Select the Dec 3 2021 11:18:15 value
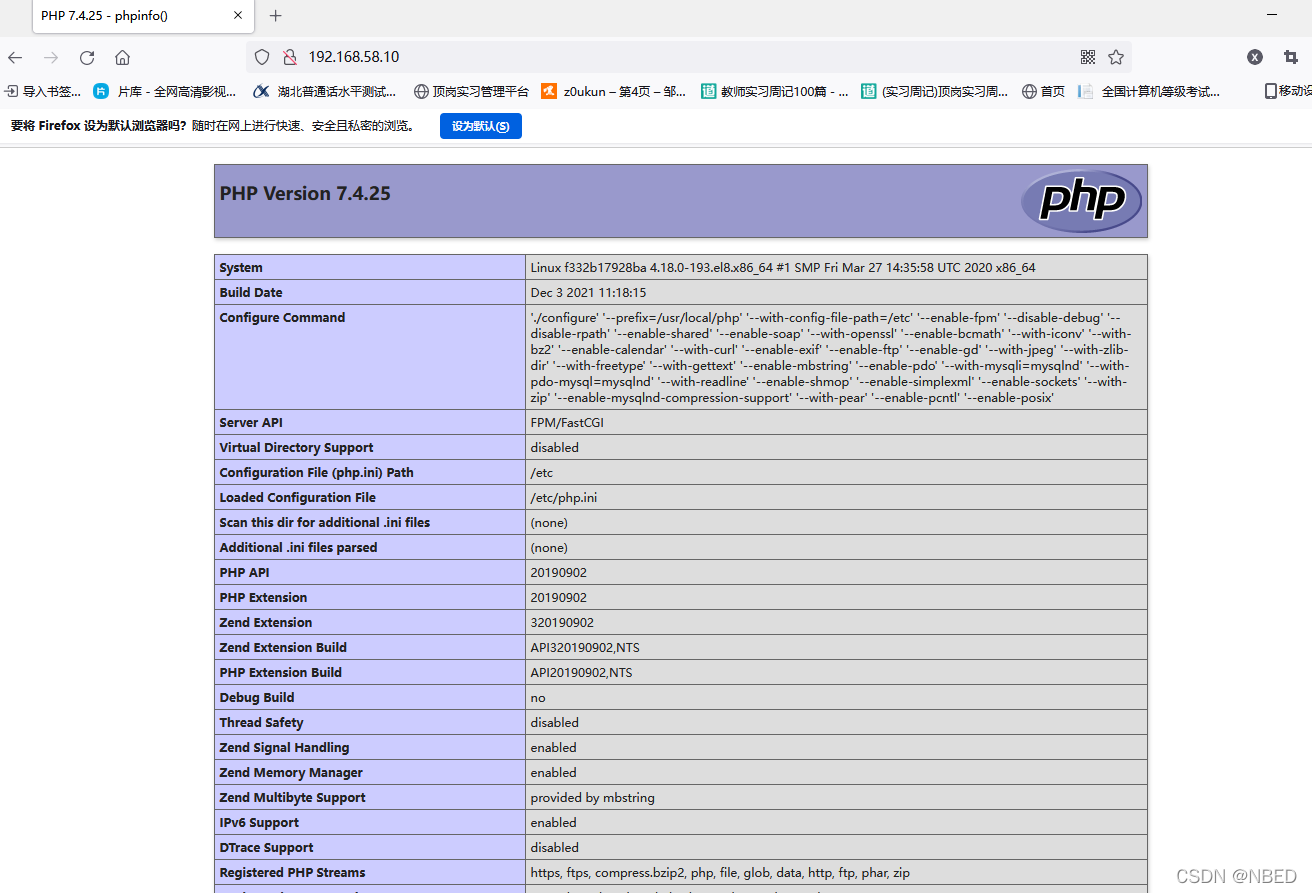 click(588, 293)
